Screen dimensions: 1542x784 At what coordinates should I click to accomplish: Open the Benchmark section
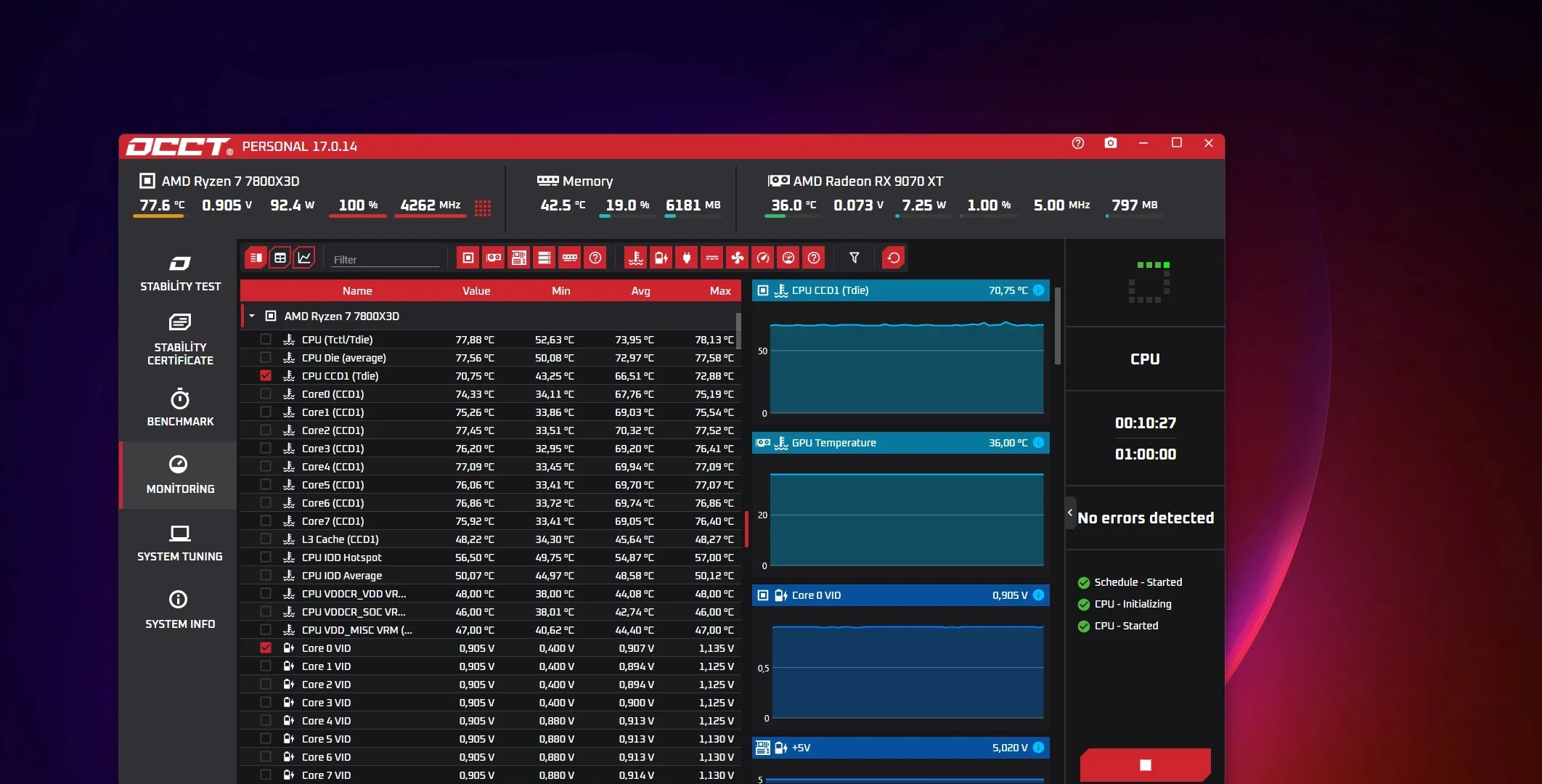pyautogui.click(x=180, y=407)
